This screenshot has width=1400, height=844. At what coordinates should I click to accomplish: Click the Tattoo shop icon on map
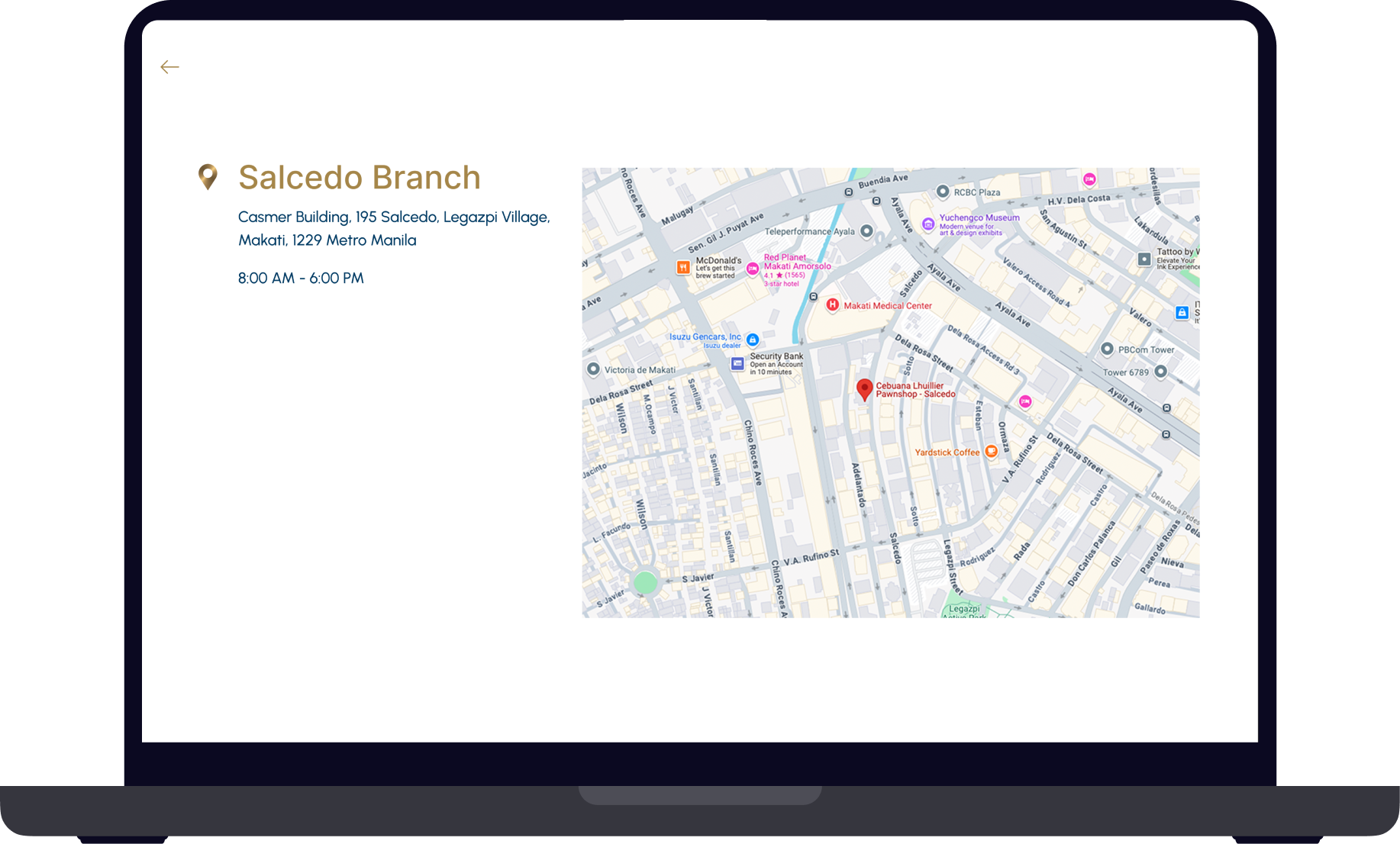(1144, 259)
